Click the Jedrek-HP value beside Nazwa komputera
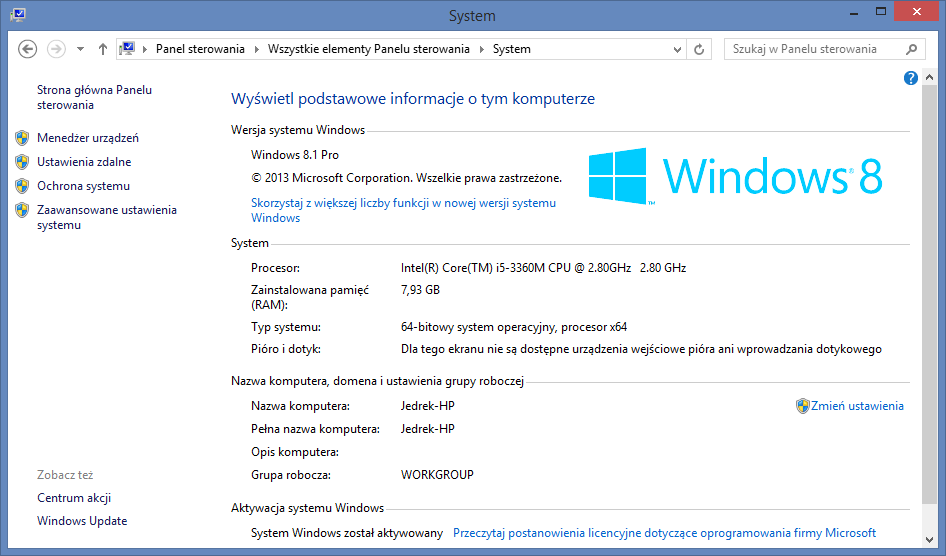946x556 pixels. pyautogui.click(x=428, y=406)
